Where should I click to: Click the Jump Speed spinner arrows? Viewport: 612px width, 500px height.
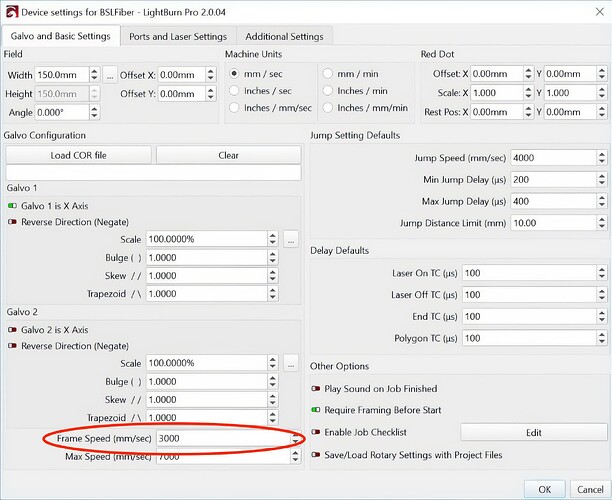pos(600,158)
